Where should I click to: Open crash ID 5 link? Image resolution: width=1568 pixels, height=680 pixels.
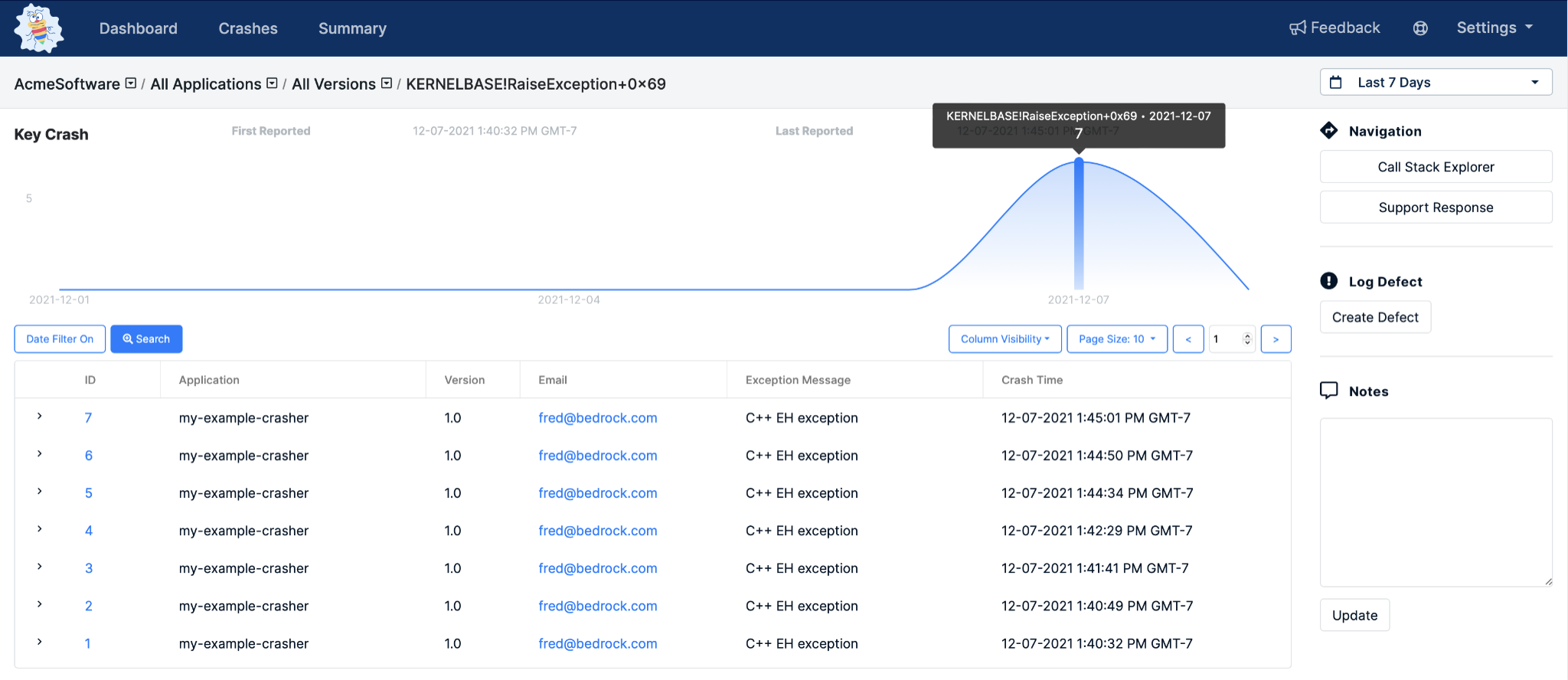[89, 492]
